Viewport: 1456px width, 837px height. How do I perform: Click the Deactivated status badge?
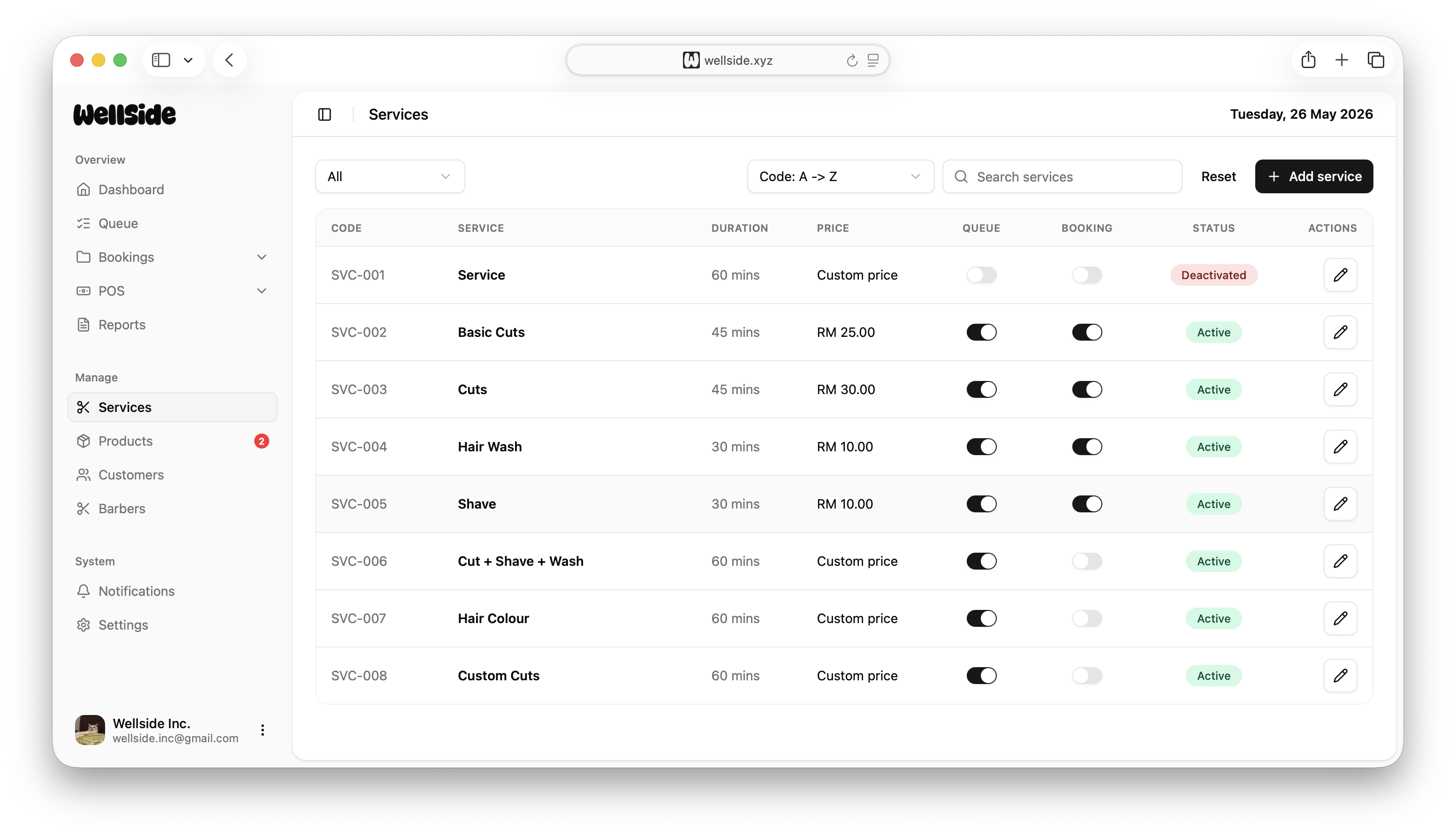[x=1213, y=275]
